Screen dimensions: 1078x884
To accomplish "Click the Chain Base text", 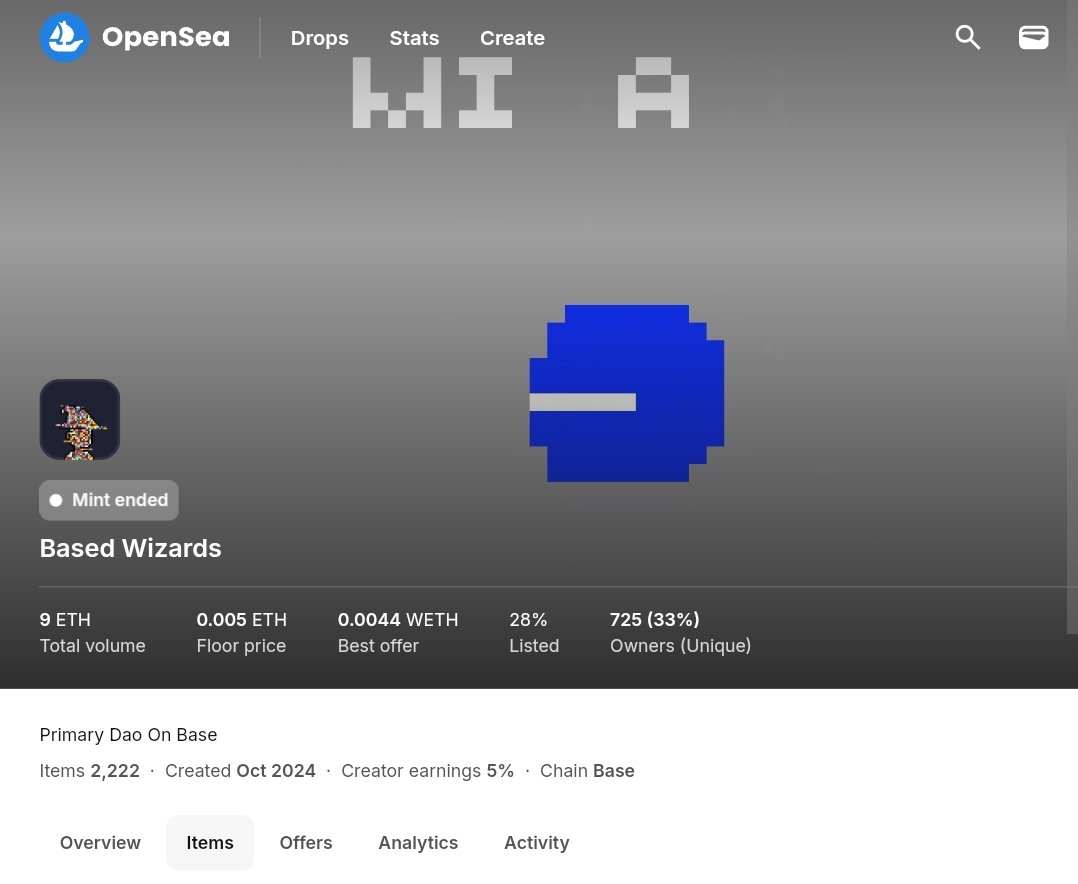I will coord(587,771).
